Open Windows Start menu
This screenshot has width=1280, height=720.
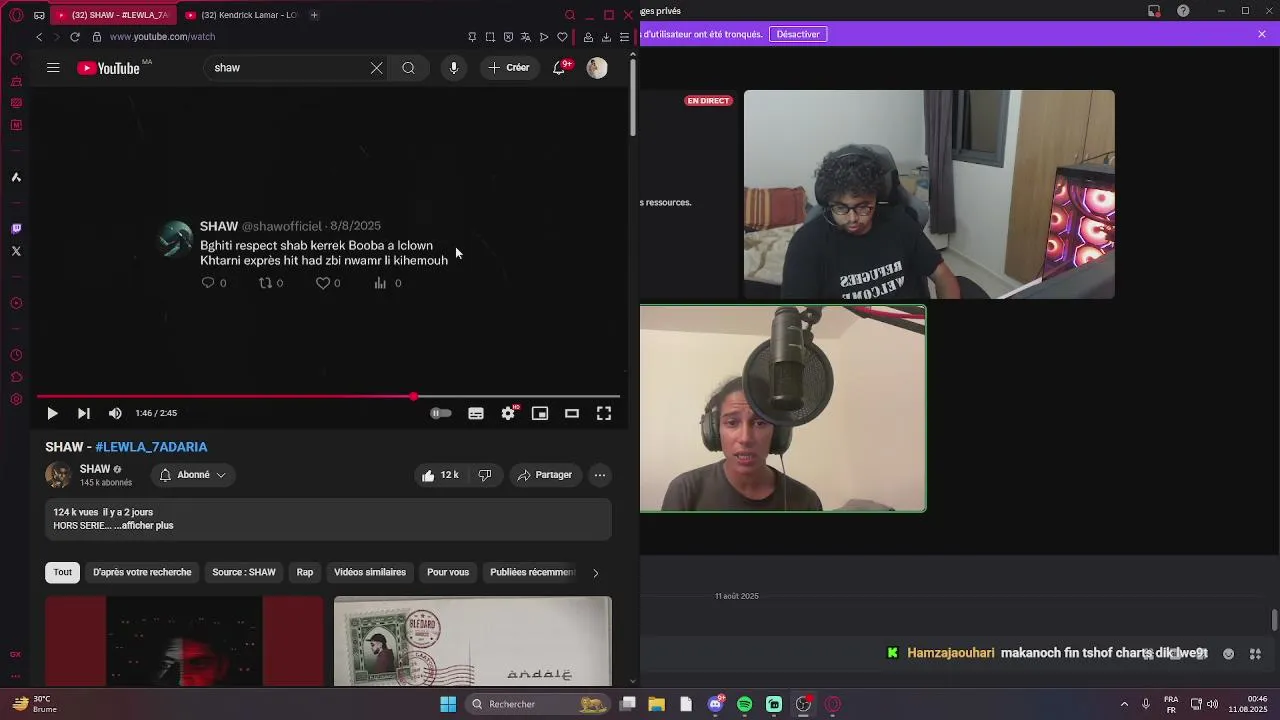pos(448,704)
